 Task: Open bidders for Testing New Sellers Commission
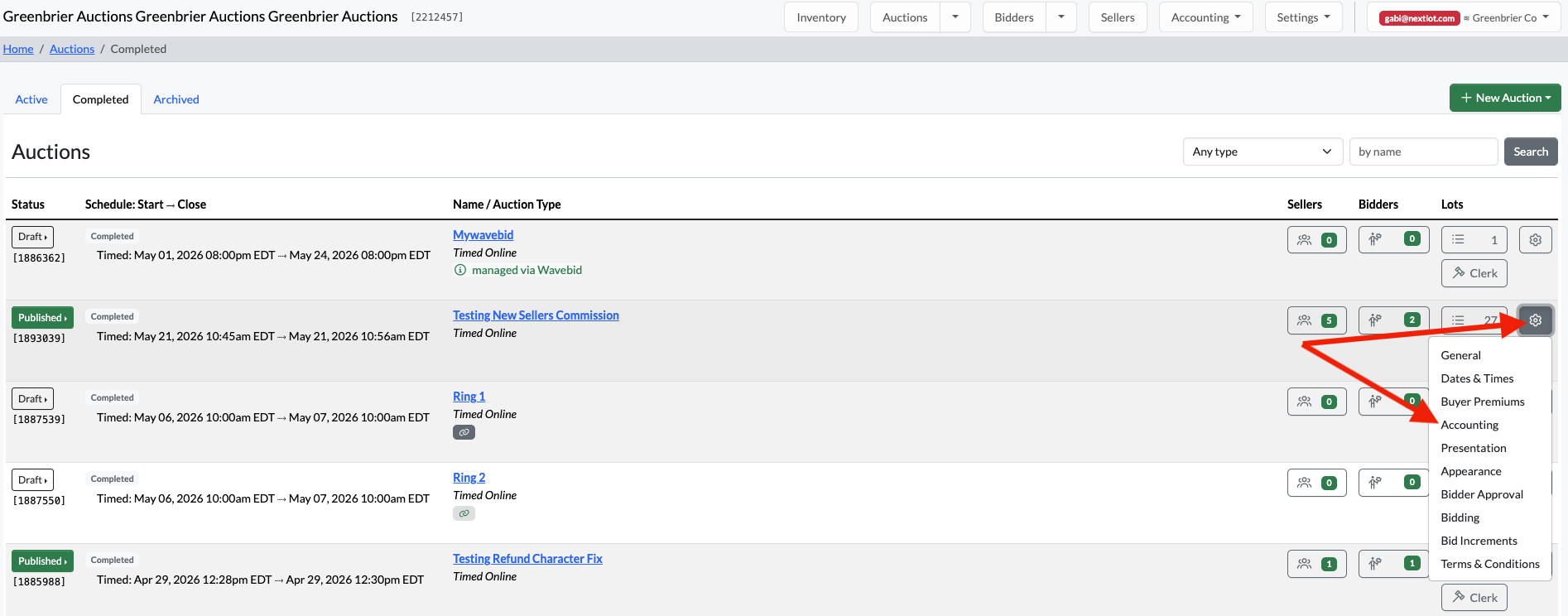(1393, 320)
